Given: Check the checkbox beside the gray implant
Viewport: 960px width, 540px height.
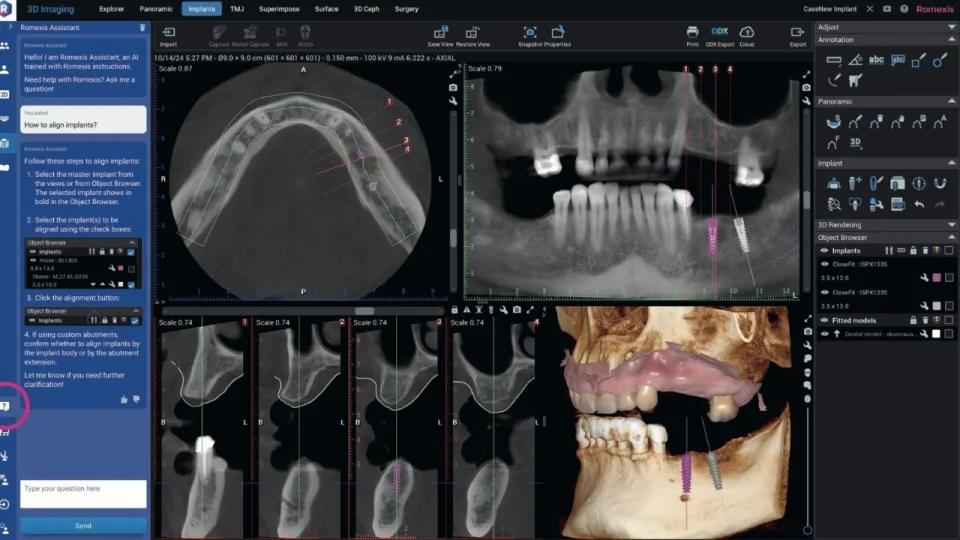Looking at the screenshot, I should 949,306.
